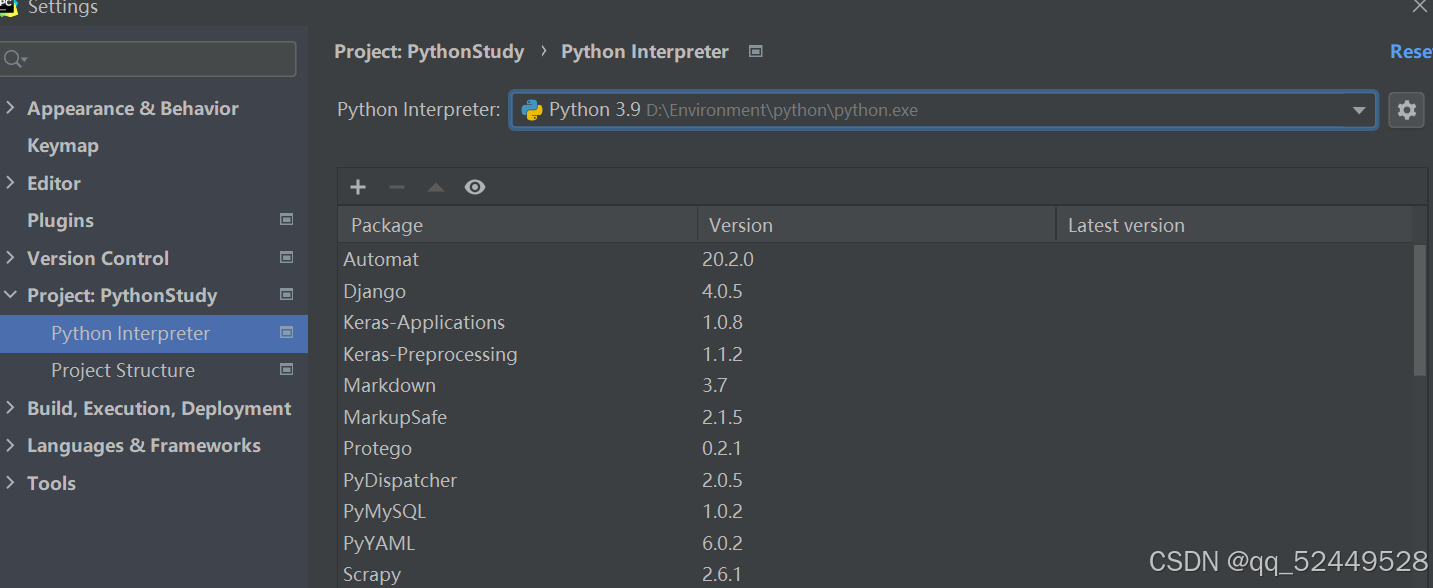
Task: Expand Languages & Frameworks chevron
Action: (10, 445)
